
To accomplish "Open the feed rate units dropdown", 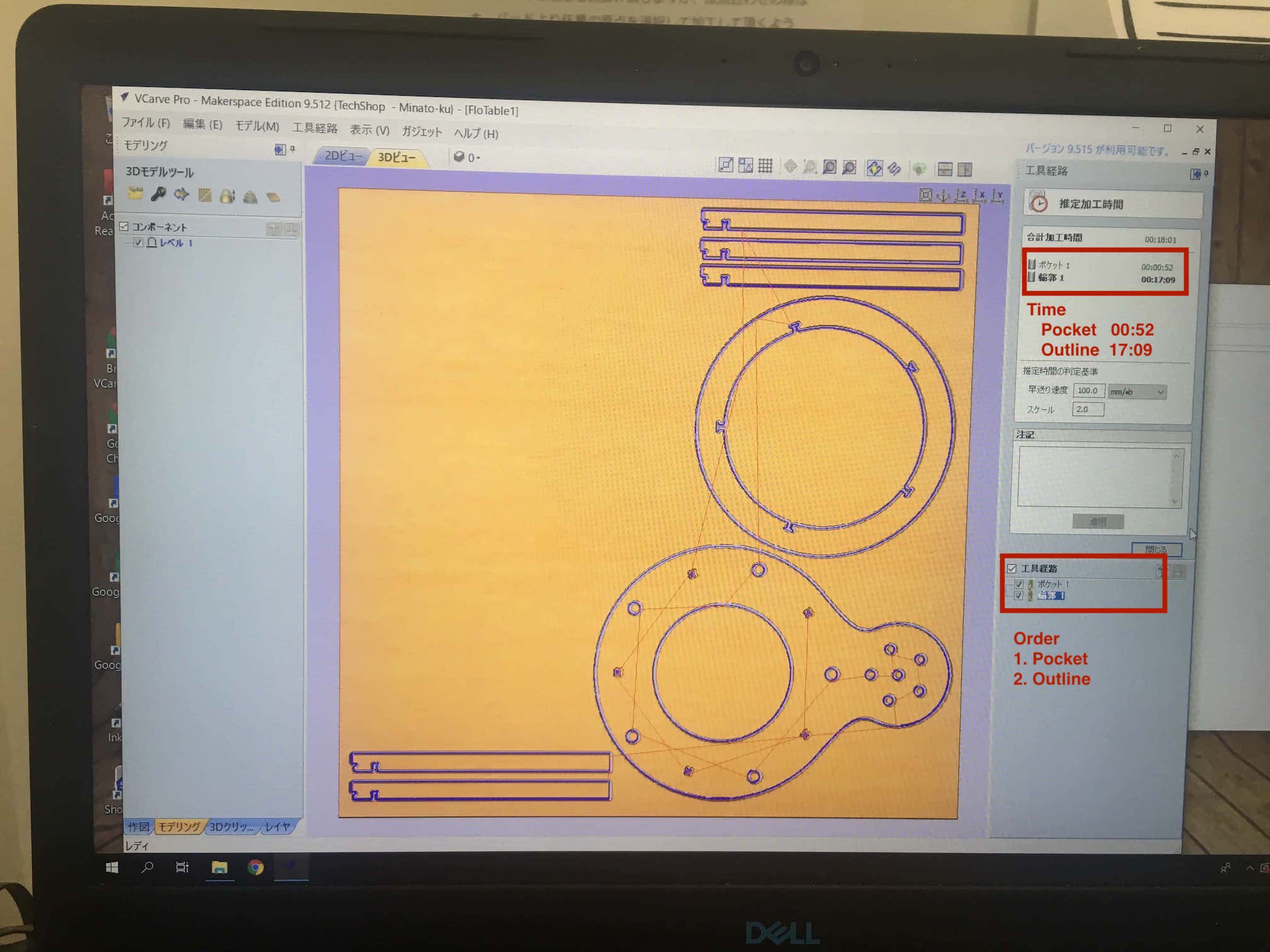I will 1137,392.
